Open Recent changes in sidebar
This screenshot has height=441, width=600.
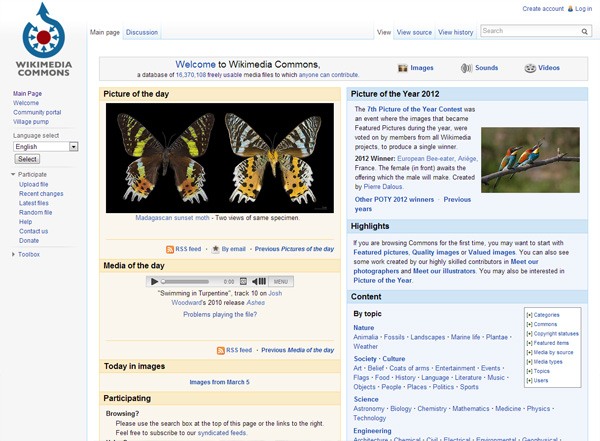point(41,194)
